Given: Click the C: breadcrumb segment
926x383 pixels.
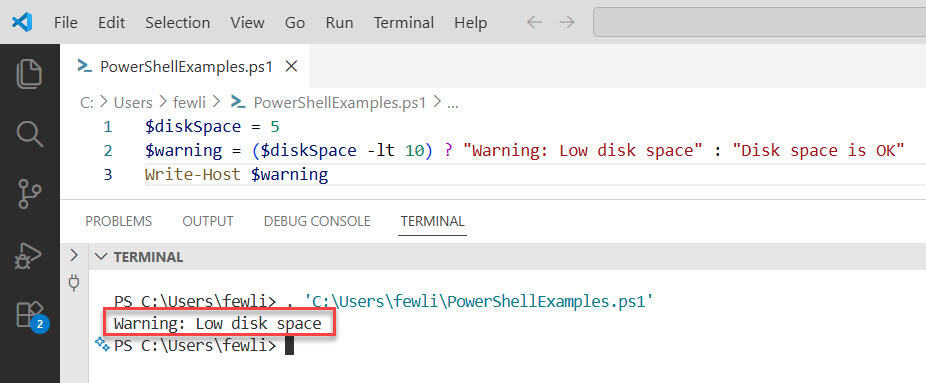Looking at the screenshot, I should tap(87, 103).
